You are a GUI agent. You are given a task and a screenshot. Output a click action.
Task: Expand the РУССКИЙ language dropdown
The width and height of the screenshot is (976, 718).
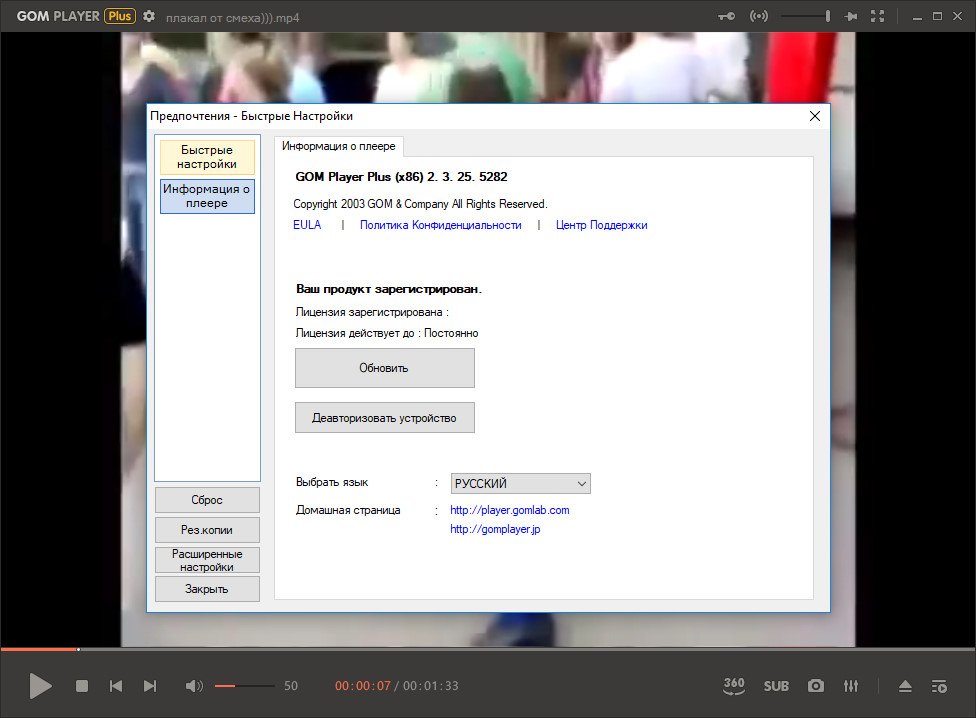pos(520,483)
